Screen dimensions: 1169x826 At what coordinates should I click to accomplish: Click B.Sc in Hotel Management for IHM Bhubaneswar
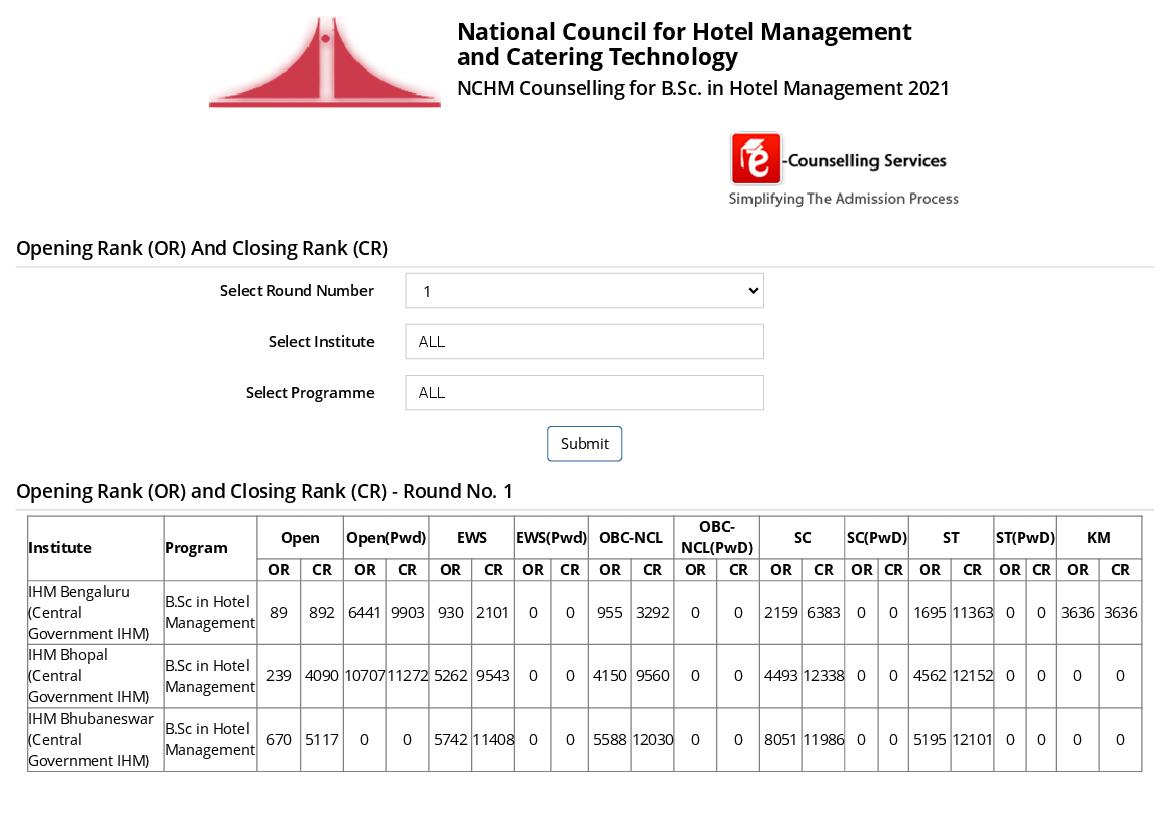pos(210,740)
